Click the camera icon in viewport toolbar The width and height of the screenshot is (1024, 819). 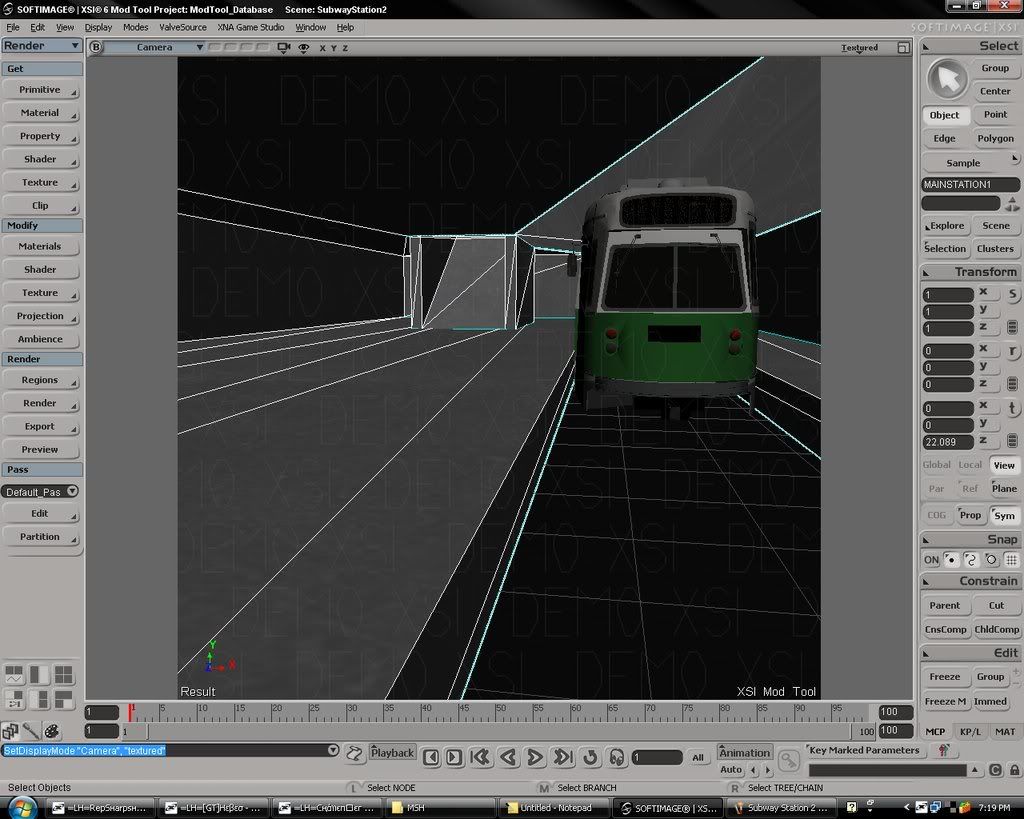[x=283, y=48]
